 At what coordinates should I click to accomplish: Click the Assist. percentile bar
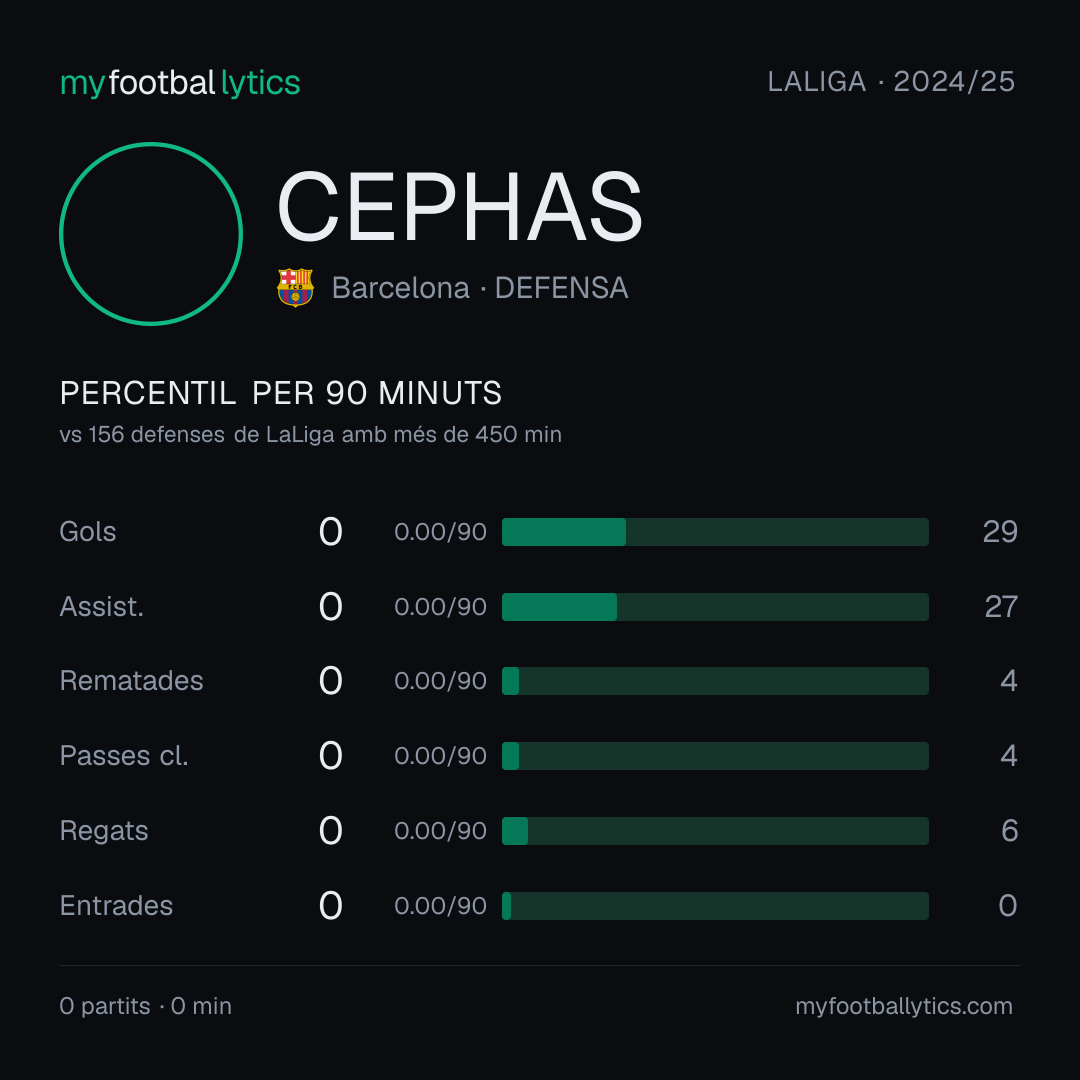[x=715, y=607]
